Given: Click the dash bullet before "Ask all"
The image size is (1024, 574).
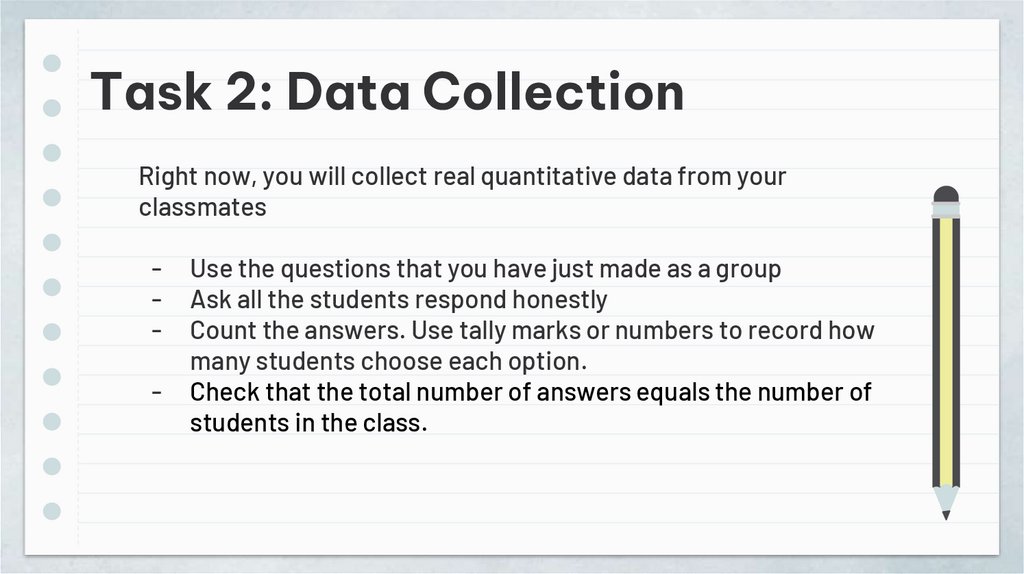Looking at the screenshot, I should pos(158,300).
